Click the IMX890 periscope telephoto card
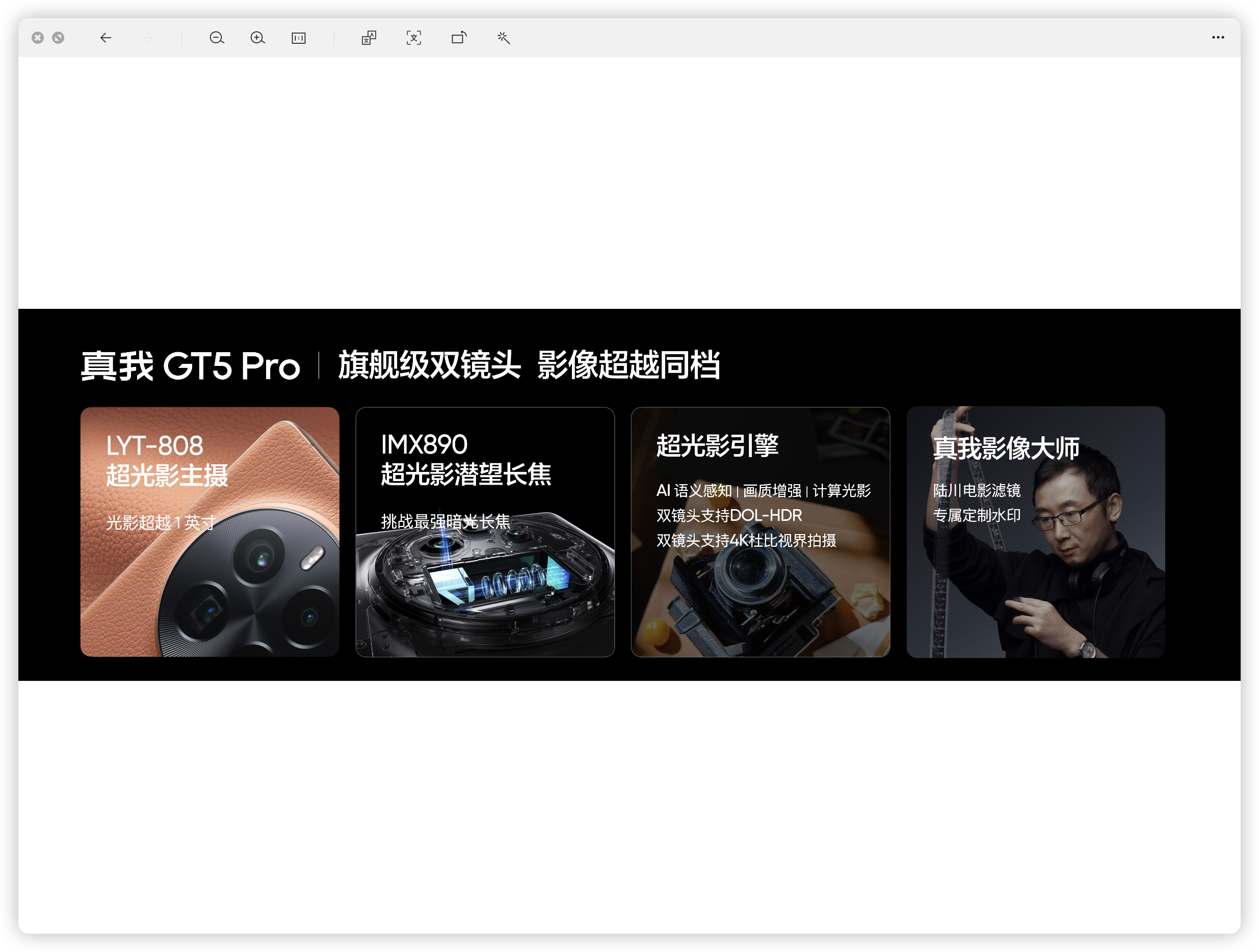The width and height of the screenshot is (1259, 952). 485,532
